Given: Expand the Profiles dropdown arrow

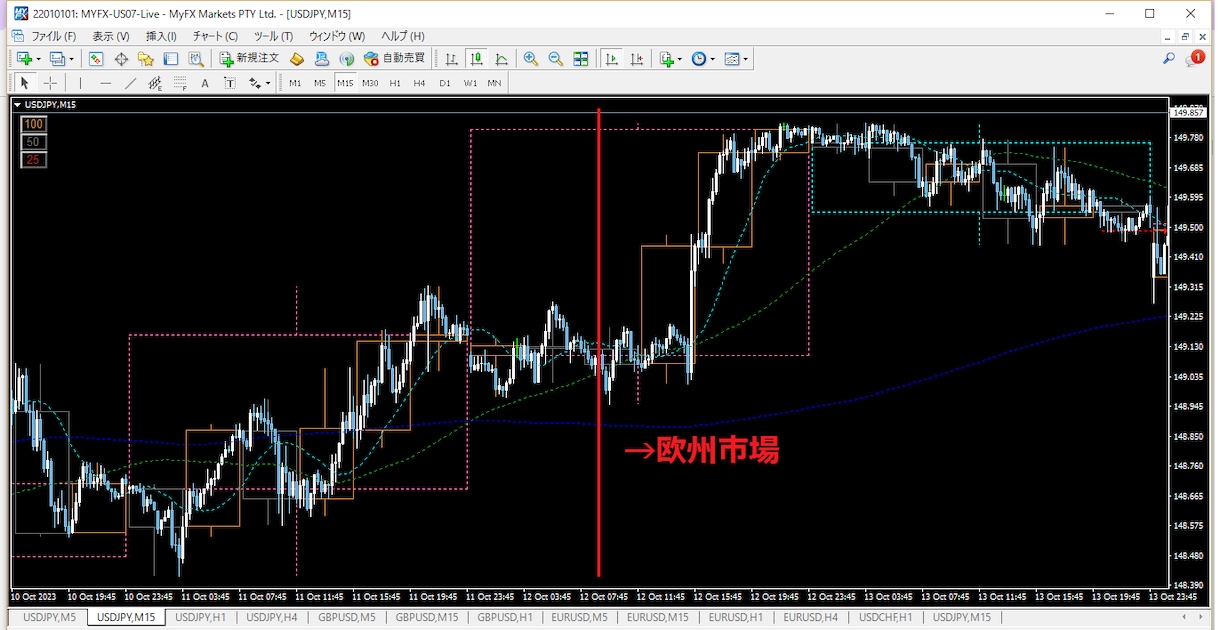Looking at the screenshot, I should [71, 59].
